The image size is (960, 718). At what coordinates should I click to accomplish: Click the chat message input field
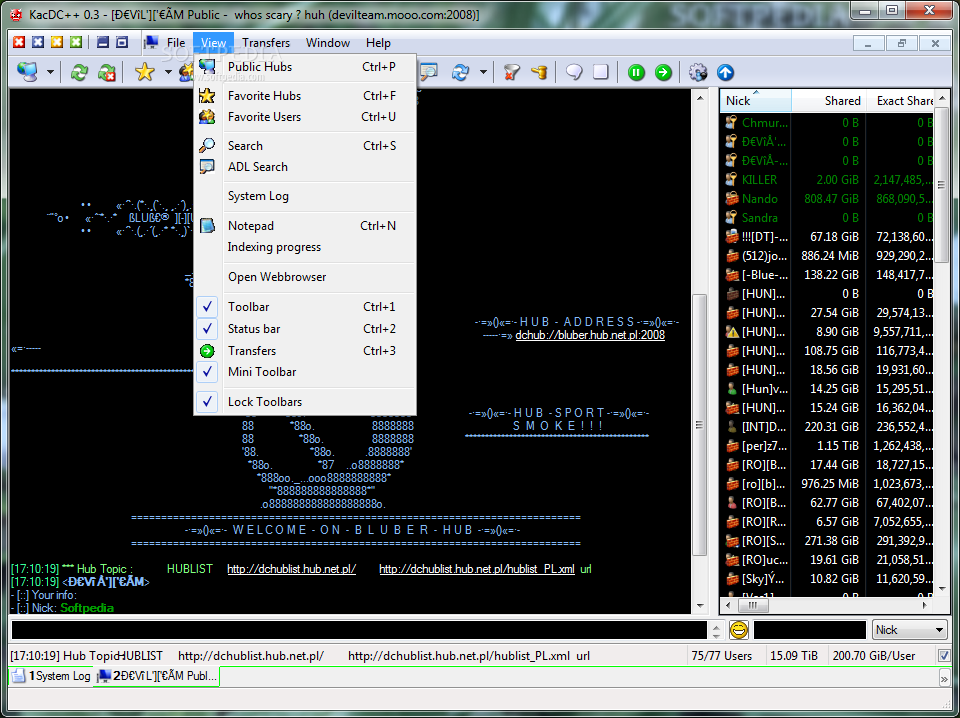pyautogui.click(x=359, y=630)
